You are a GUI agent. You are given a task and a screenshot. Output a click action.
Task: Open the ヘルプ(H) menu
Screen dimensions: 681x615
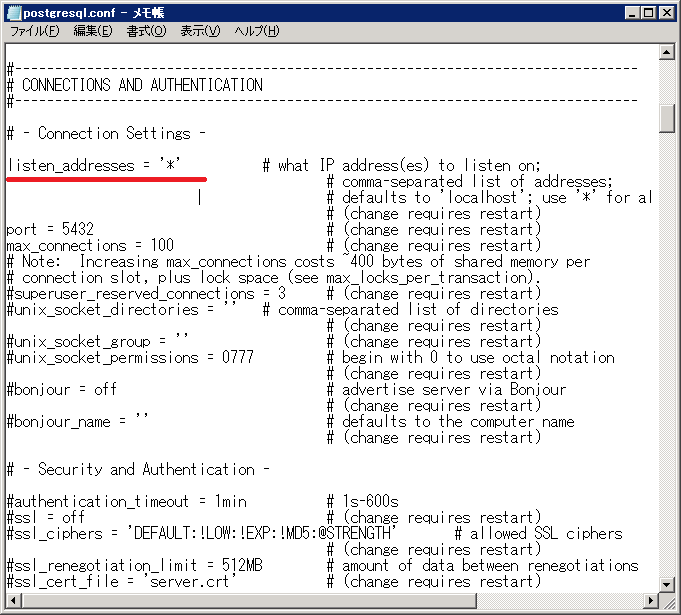click(256, 31)
